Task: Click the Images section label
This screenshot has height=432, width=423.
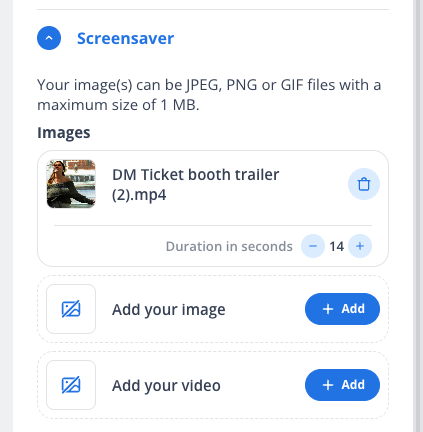Action: [x=64, y=133]
